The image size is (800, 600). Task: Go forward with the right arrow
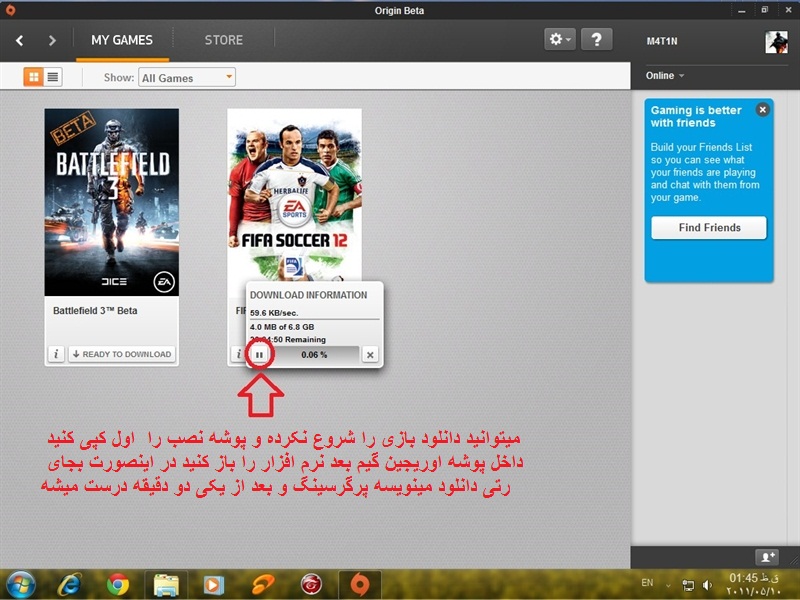(x=52, y=40)
